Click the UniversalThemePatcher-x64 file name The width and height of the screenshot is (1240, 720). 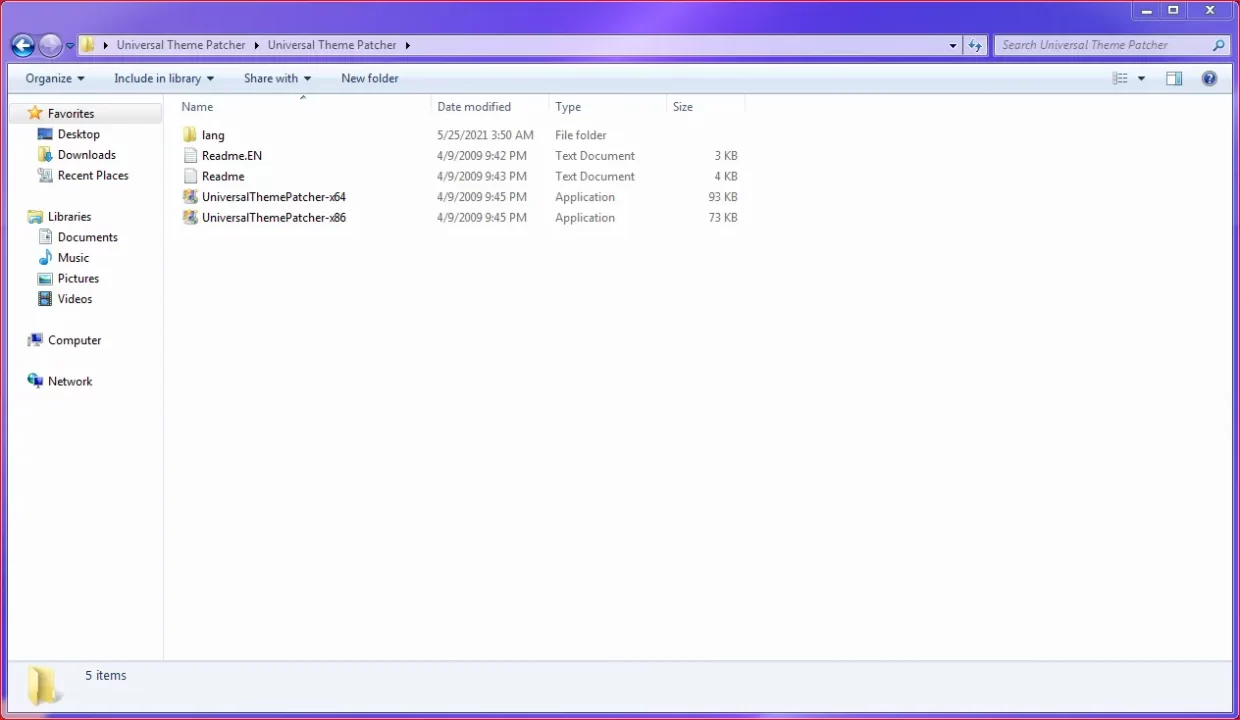274,197
